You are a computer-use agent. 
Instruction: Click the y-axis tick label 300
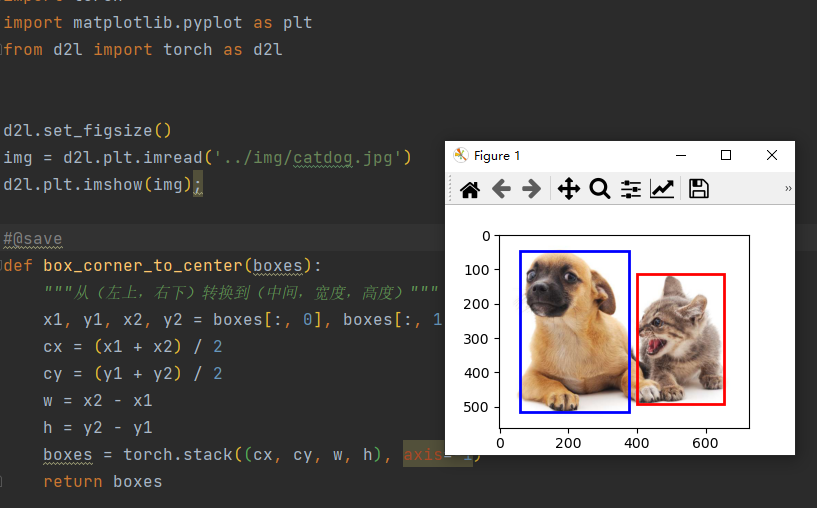tap(476, 339)
